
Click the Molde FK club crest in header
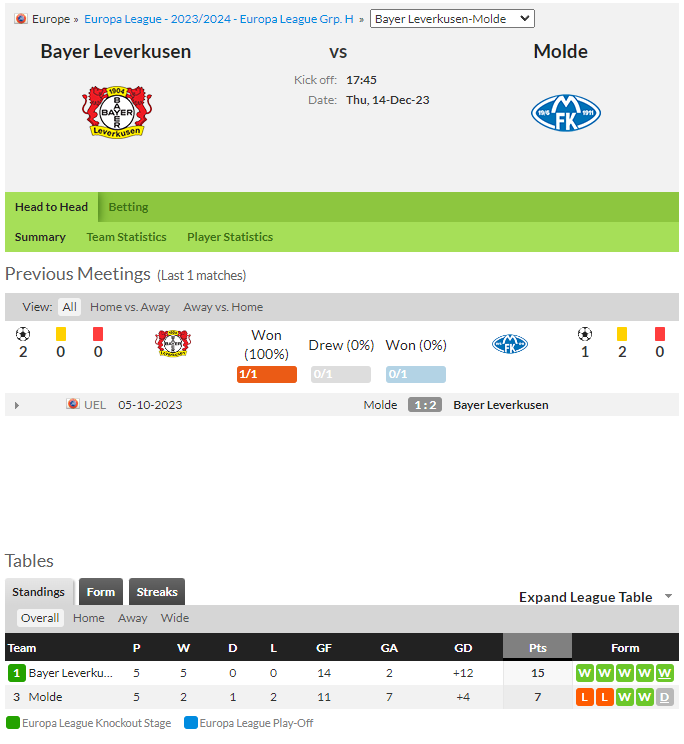(x=565, y=113)
